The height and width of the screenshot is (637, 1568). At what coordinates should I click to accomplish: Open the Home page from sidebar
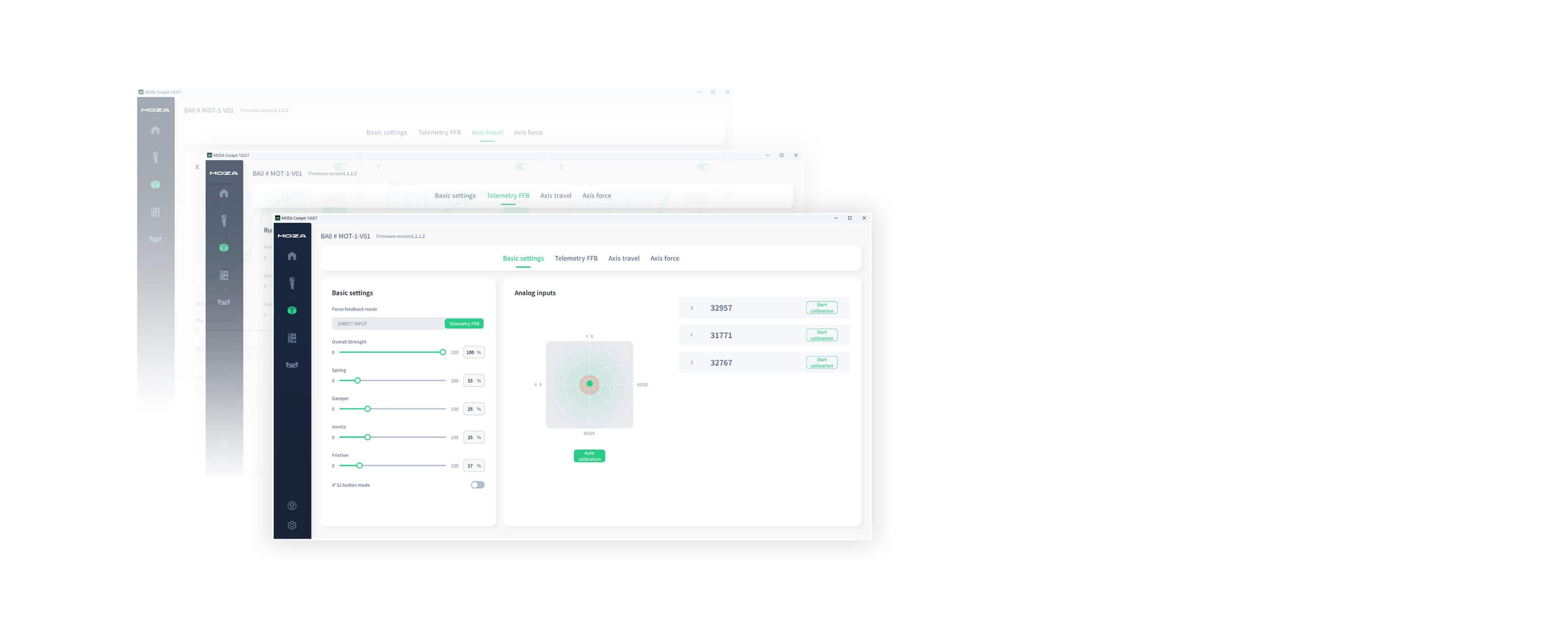(x=292, y=256)
